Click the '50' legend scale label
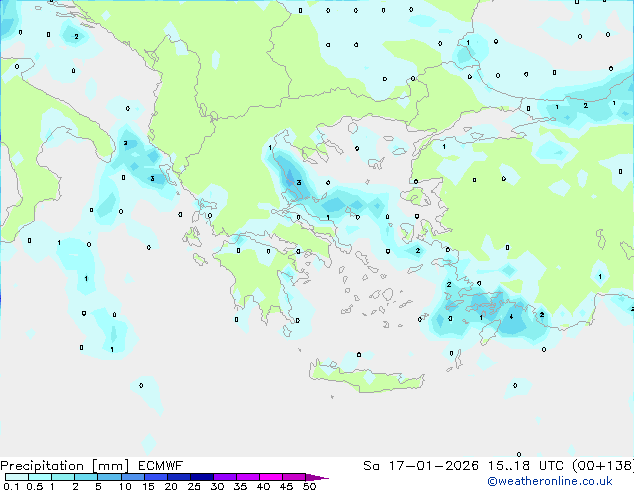634x490 pixels. click(x=309, y=486)
